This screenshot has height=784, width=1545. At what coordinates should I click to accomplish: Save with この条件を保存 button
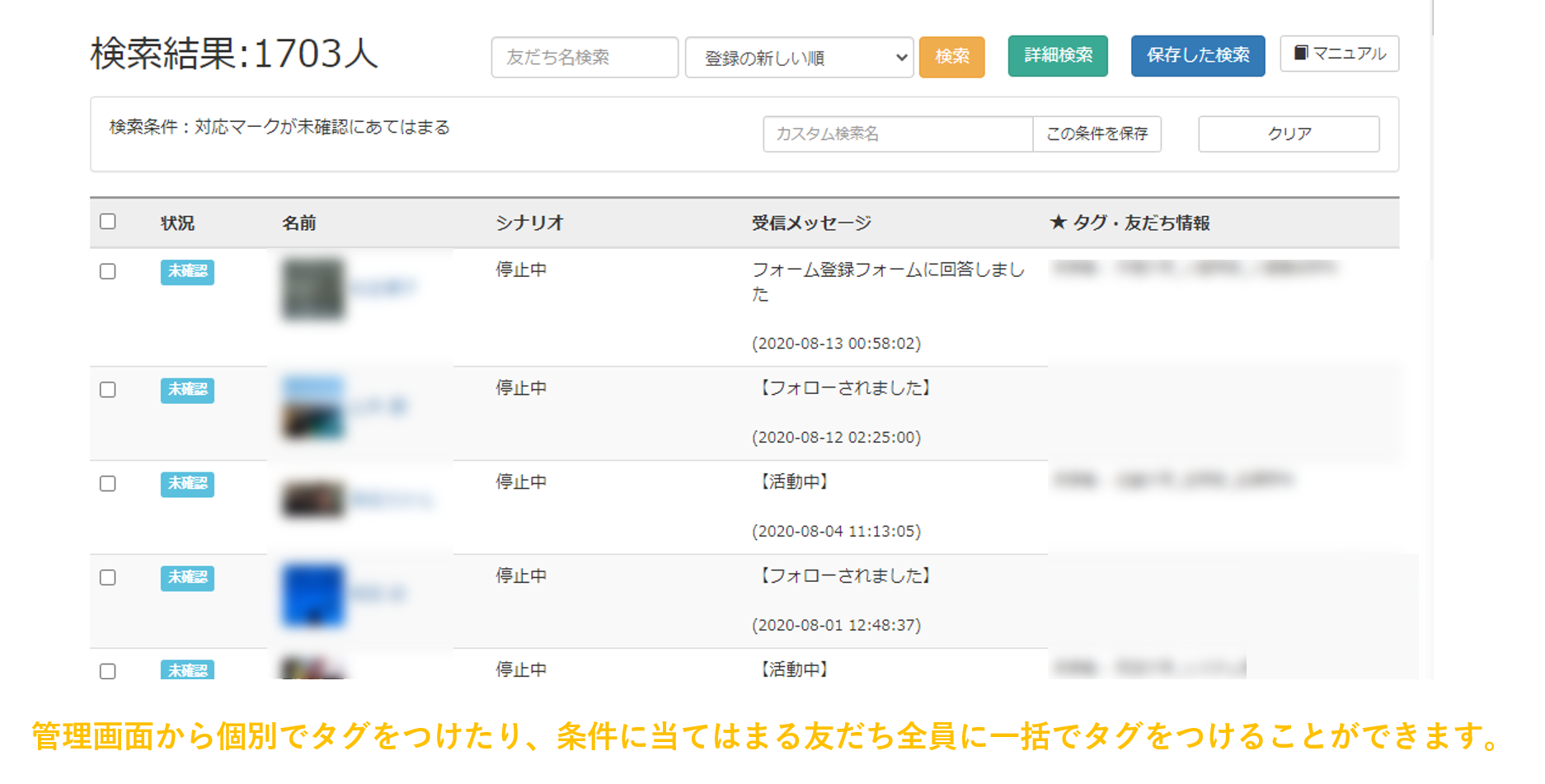[1097, 134]
